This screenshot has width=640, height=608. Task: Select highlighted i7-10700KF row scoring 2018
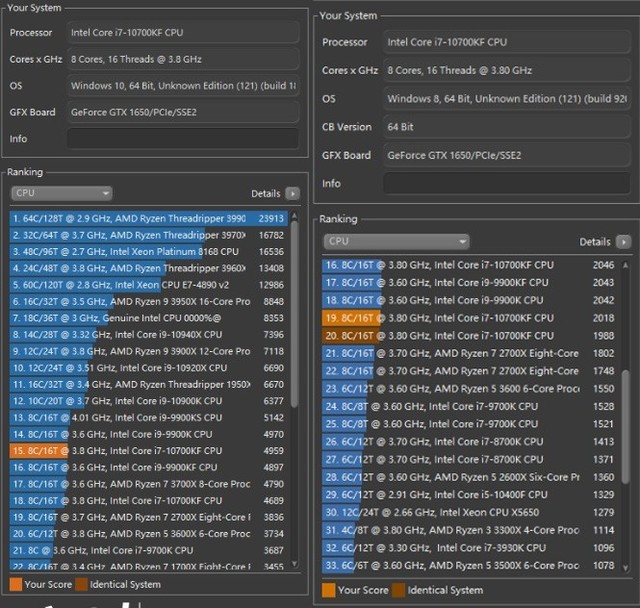click(470, 318)
